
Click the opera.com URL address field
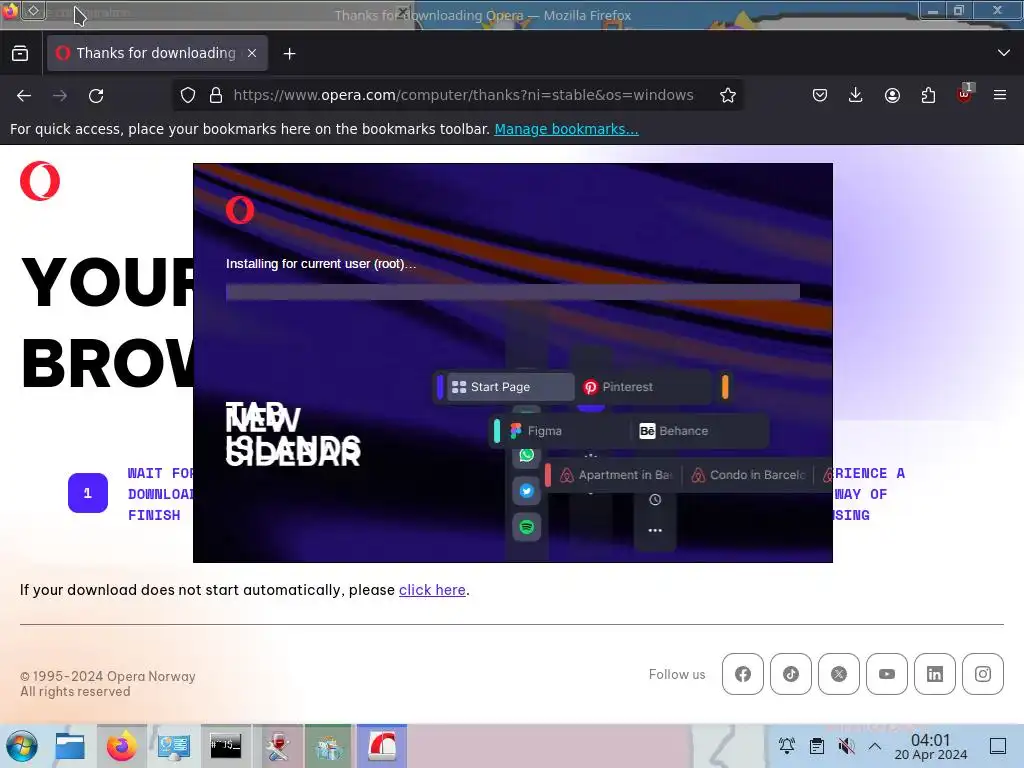(x=463, y=95)
